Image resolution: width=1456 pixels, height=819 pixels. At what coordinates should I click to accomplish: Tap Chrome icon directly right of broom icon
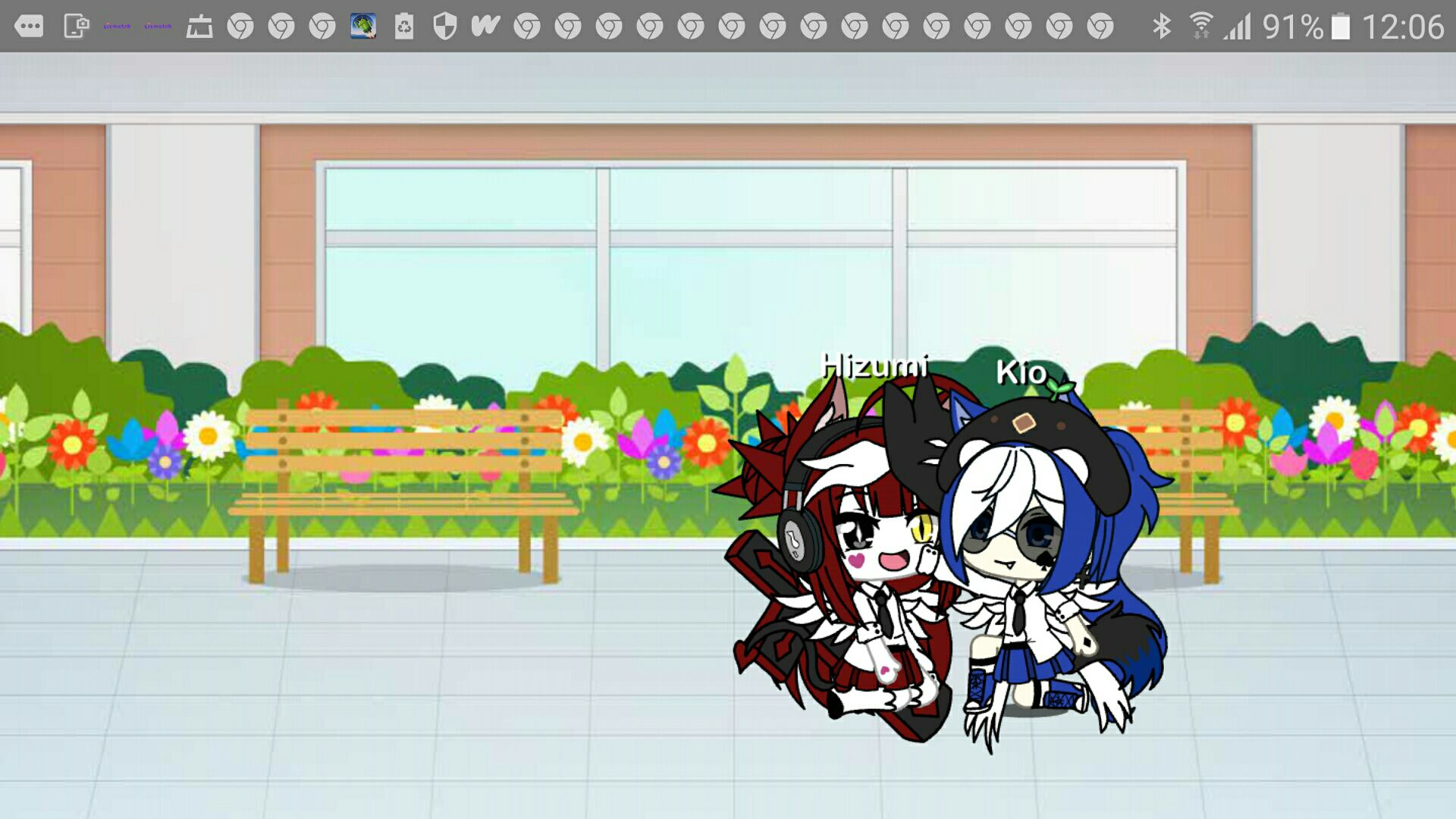(x=240, y=27)
